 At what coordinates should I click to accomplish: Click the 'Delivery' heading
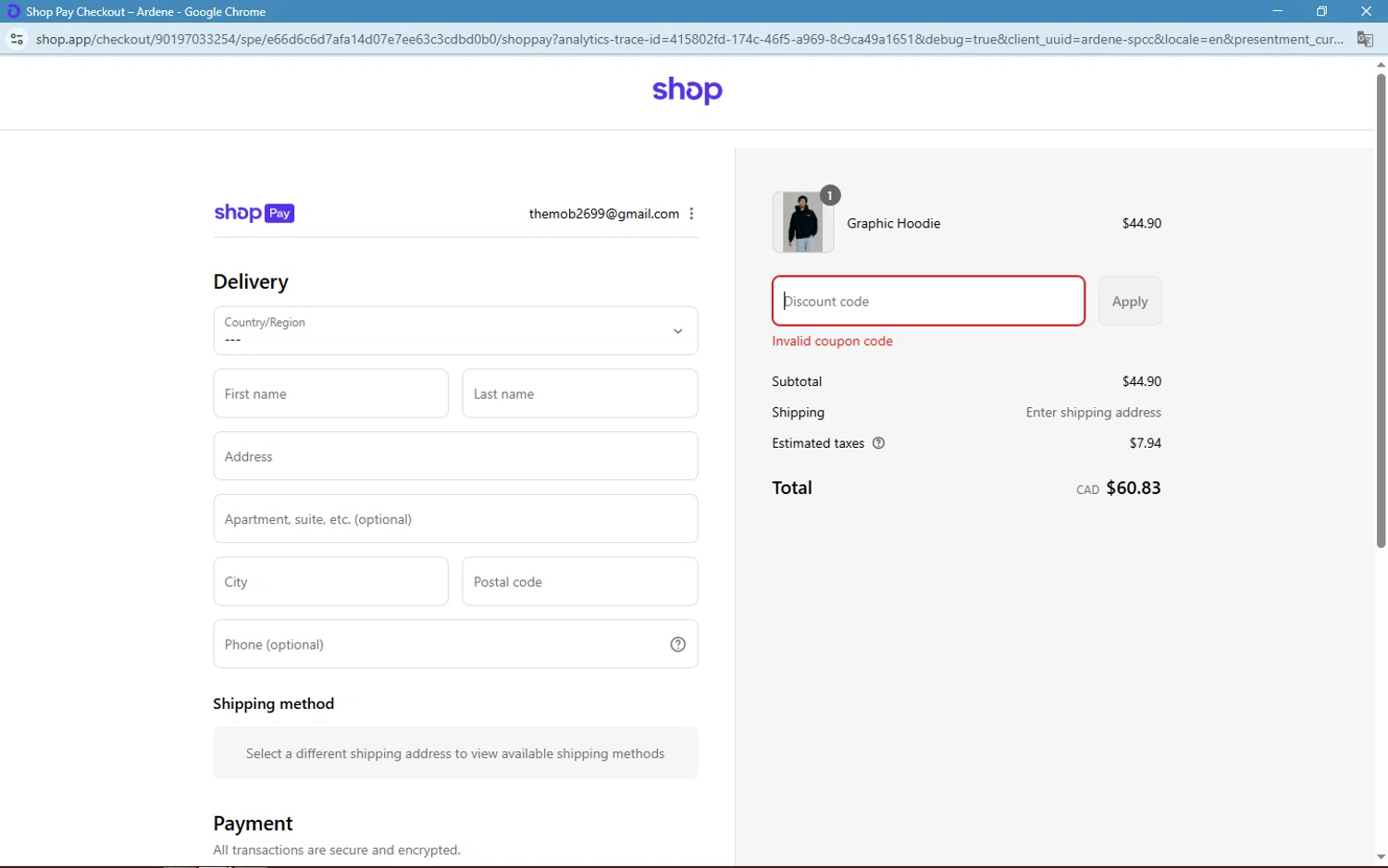pyautogui.click(x=251, y=281)
